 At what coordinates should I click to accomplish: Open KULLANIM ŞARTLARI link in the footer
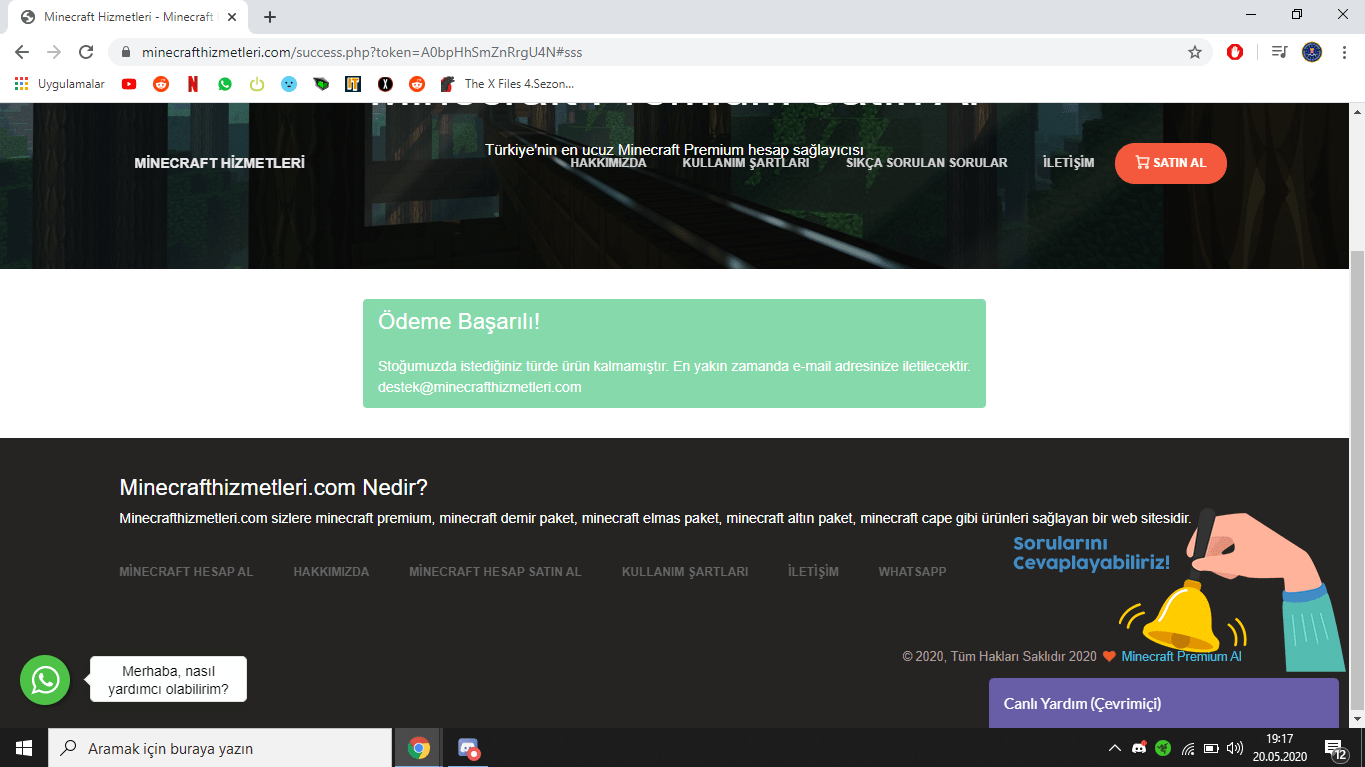685,572
